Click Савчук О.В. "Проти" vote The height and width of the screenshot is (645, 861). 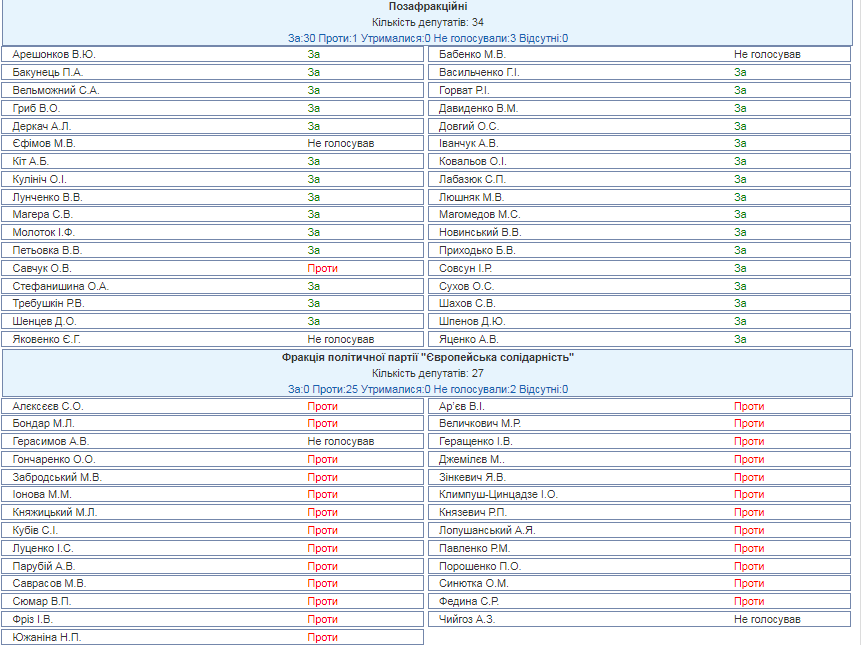click(322, 268)
